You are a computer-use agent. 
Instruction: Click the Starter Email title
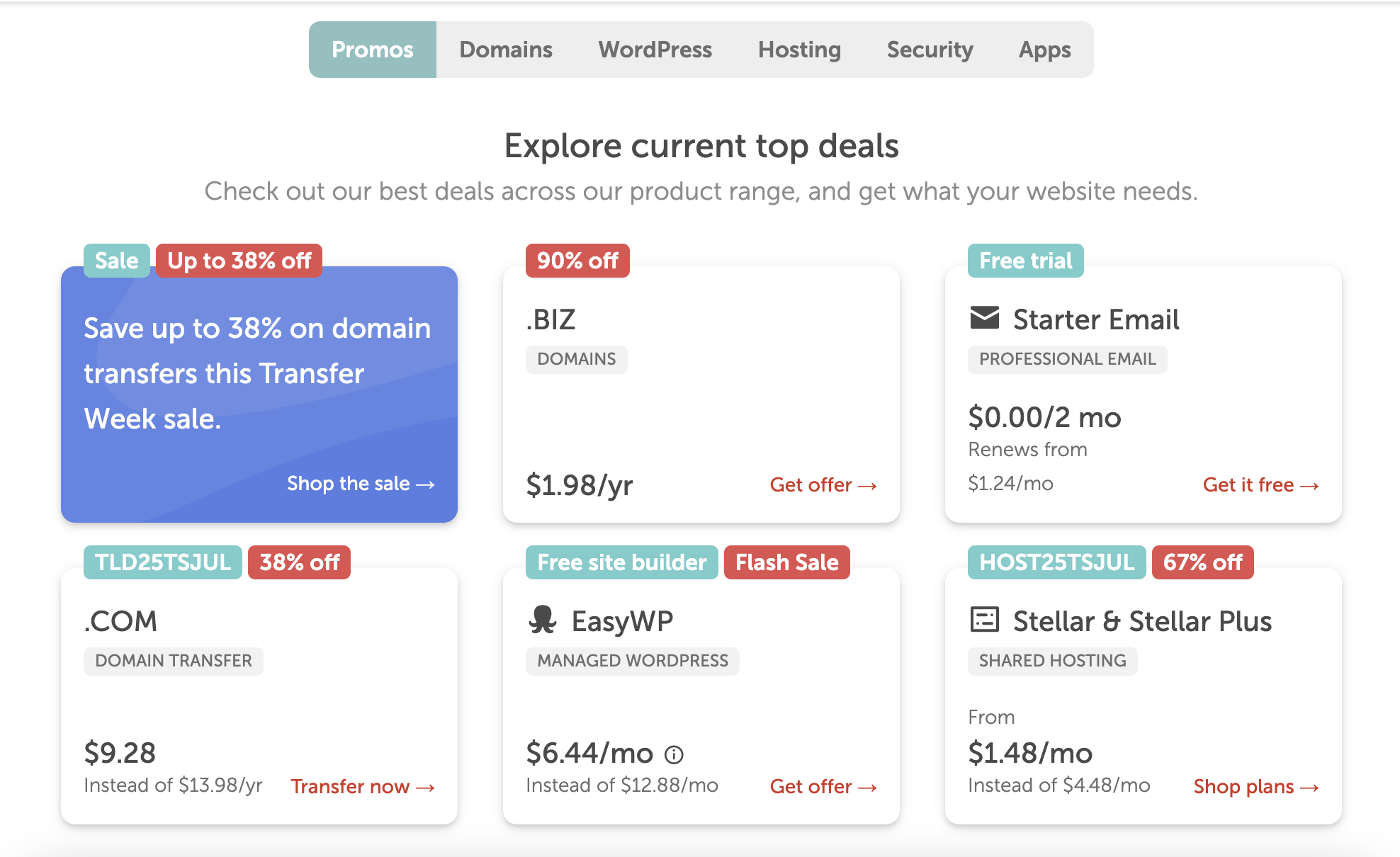pyautogui.click(x=1096, y=320)
